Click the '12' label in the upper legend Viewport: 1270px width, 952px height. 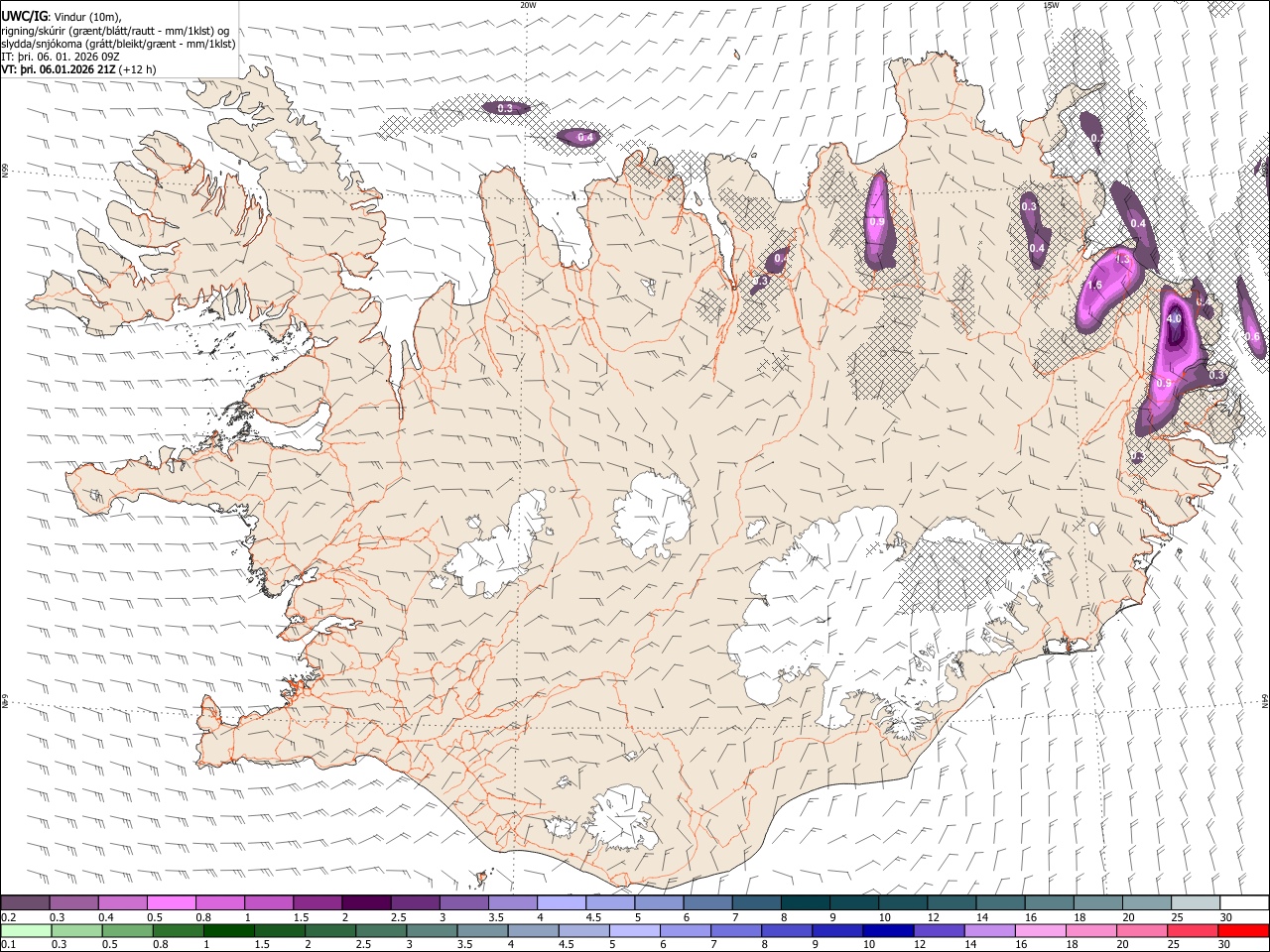(x=933, y=917)
